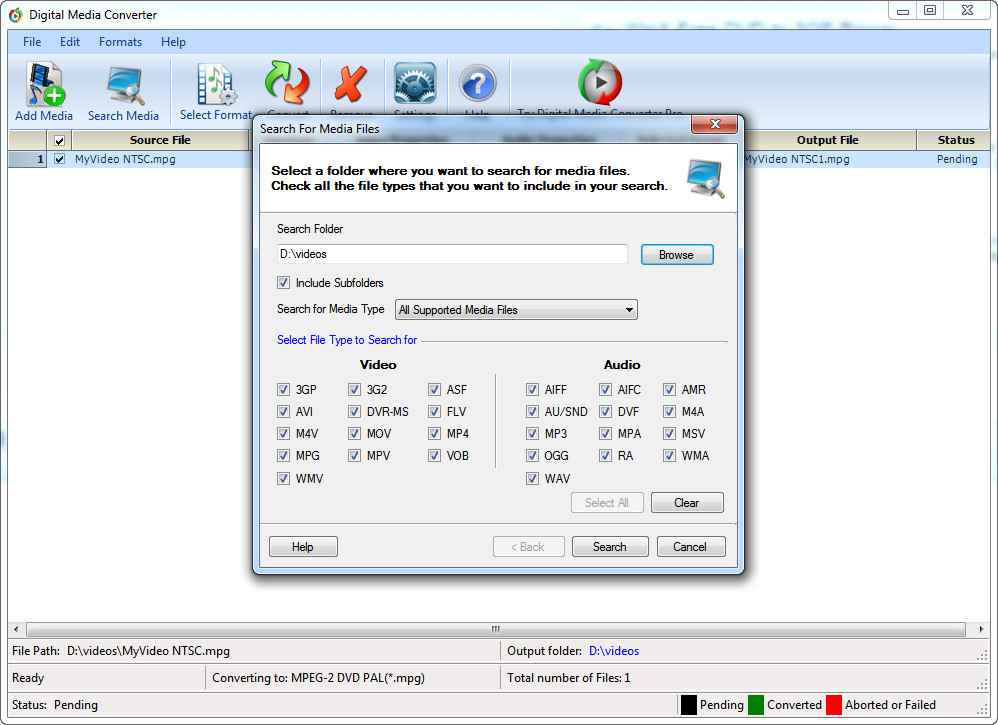Toggle the M4A audio checkbox
Image resolution: width=998 pixels, height=725 pixels.
(669, 412)
